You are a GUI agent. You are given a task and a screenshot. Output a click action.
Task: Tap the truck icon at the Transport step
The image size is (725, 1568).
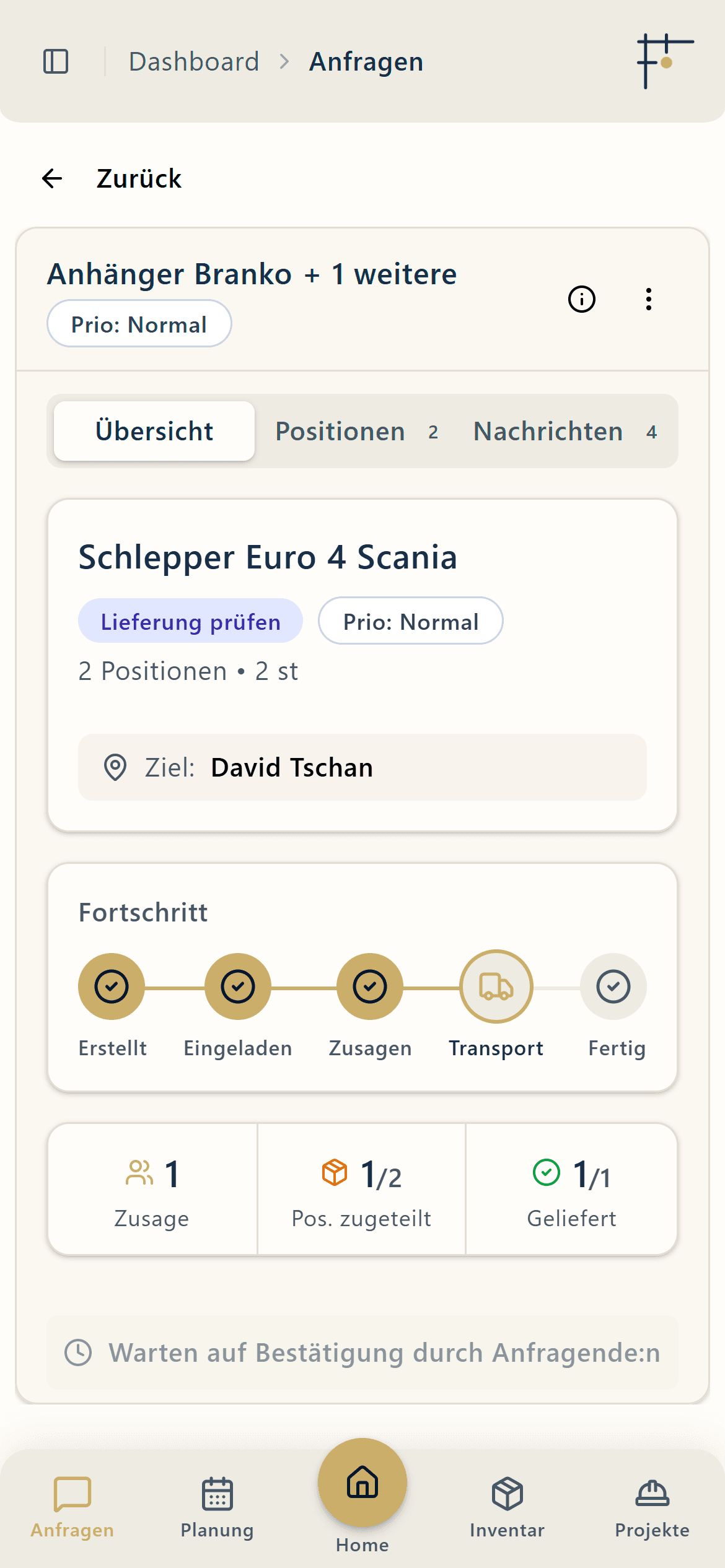click(x=495, y=986)
